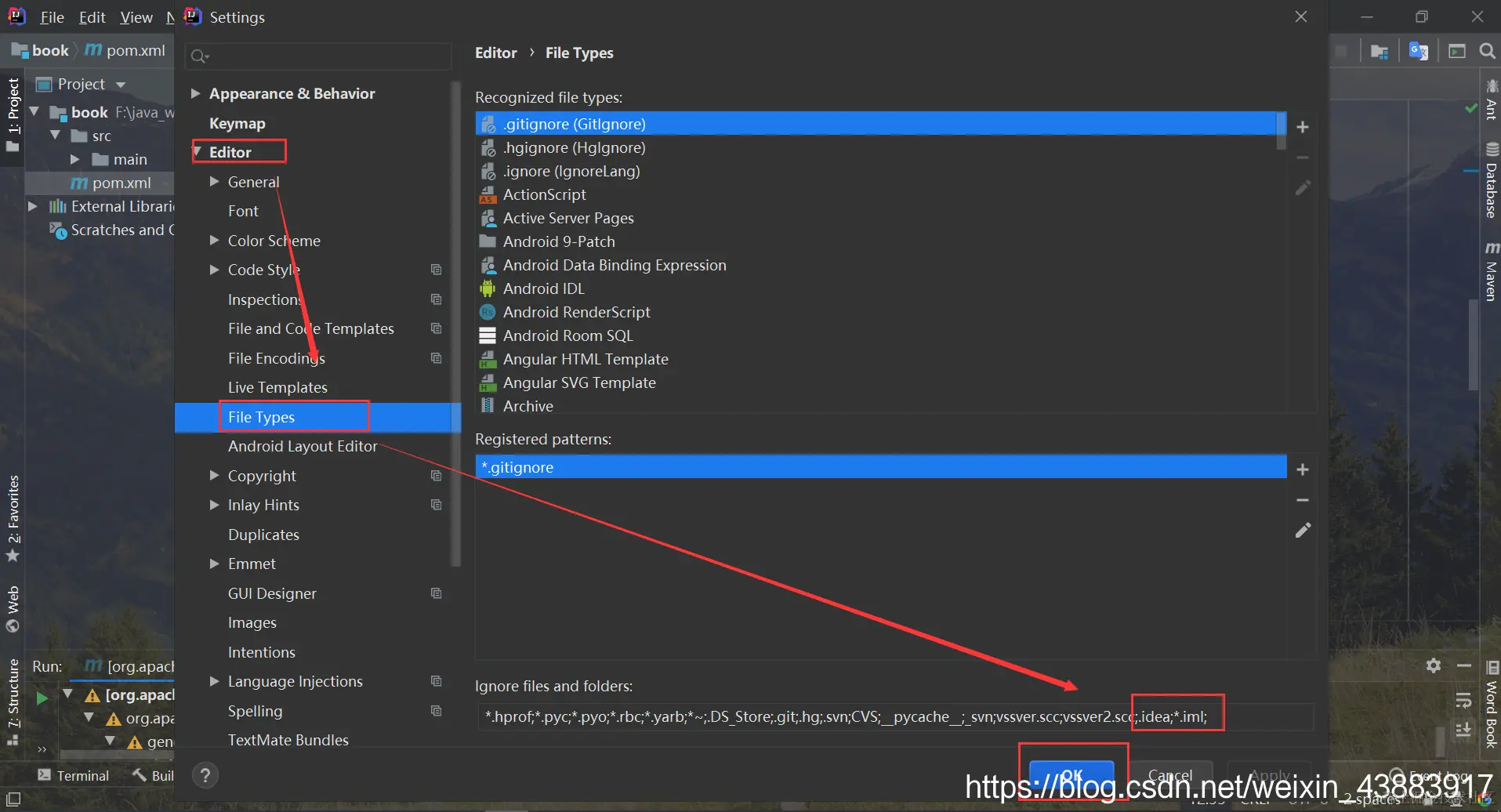1501x812 pixels.
Task: Select ActionScript file type
Action: [x=876, y=194]
